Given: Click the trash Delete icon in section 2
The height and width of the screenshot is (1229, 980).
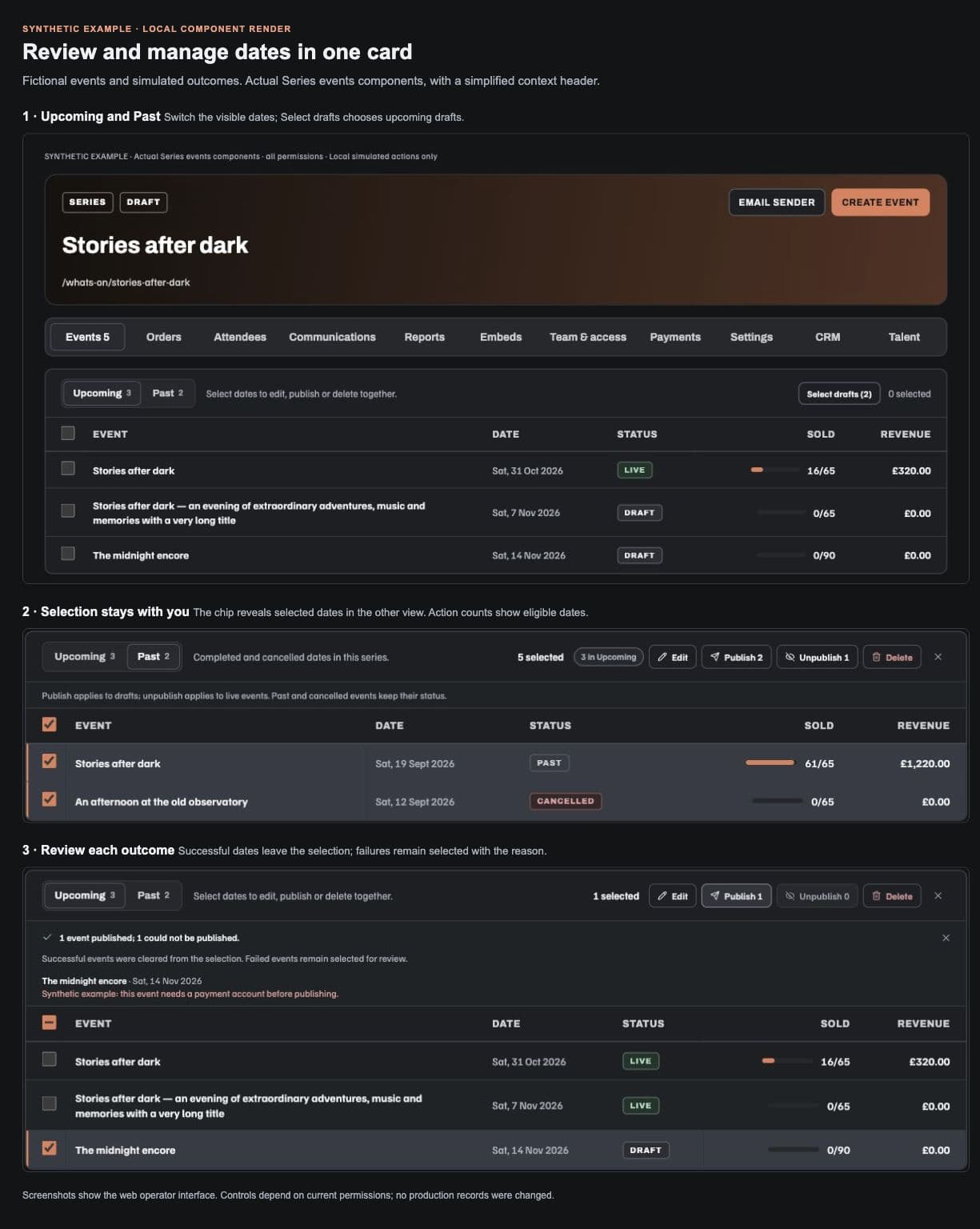Looking at the screenshot, I should tap(877, 657).
